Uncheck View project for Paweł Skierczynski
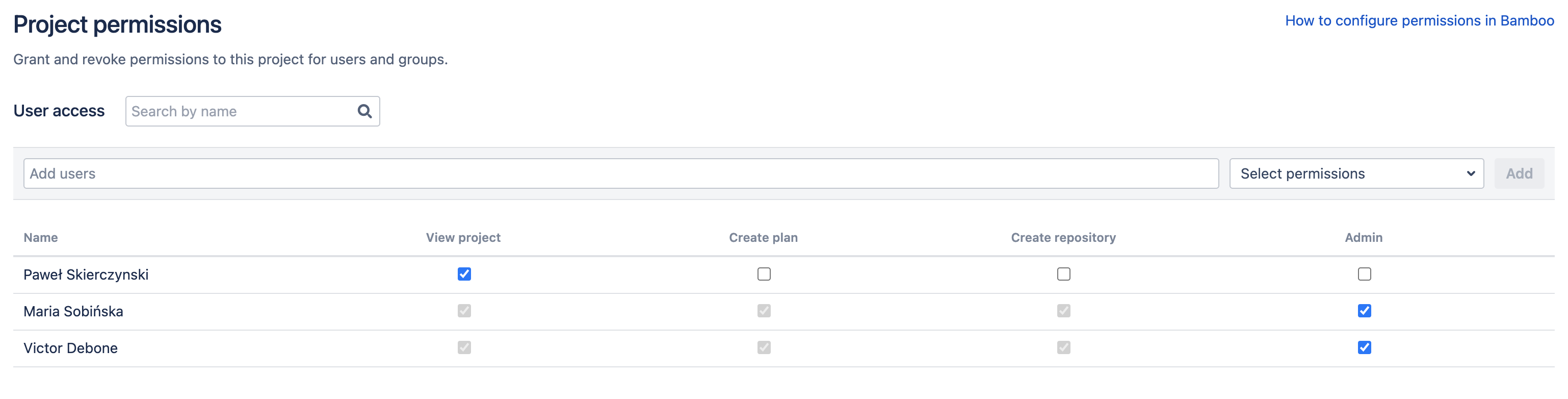Screen dimensions: 1568x399 [464, 274]
